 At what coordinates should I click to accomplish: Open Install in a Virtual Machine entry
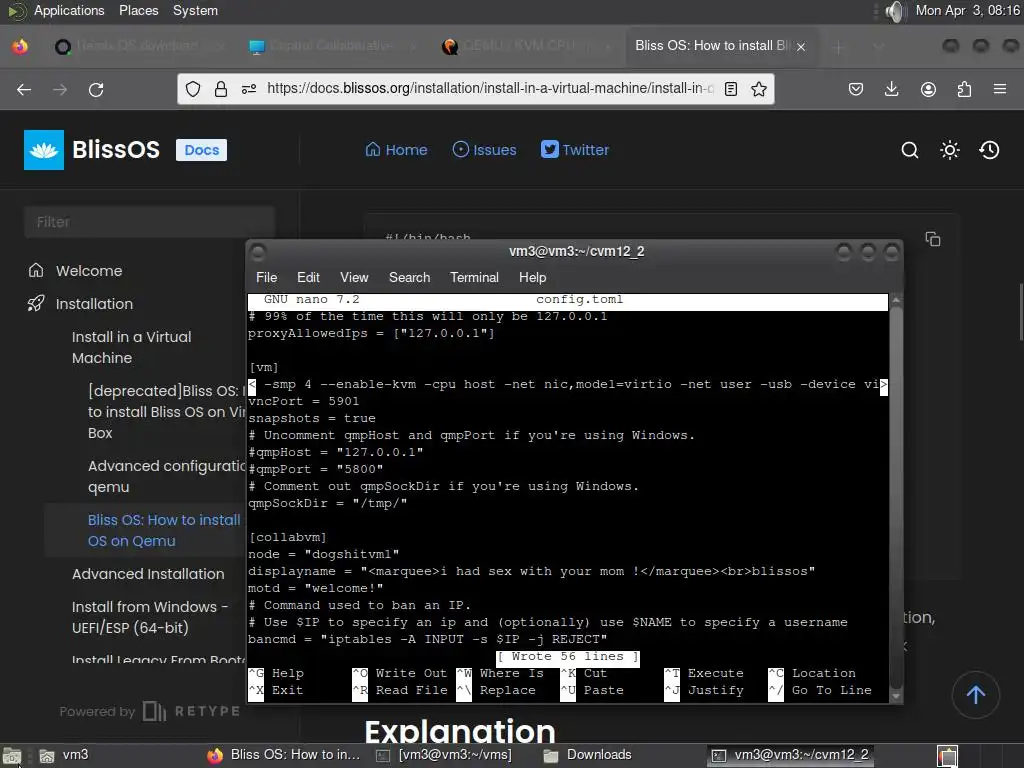coord(131,347)
